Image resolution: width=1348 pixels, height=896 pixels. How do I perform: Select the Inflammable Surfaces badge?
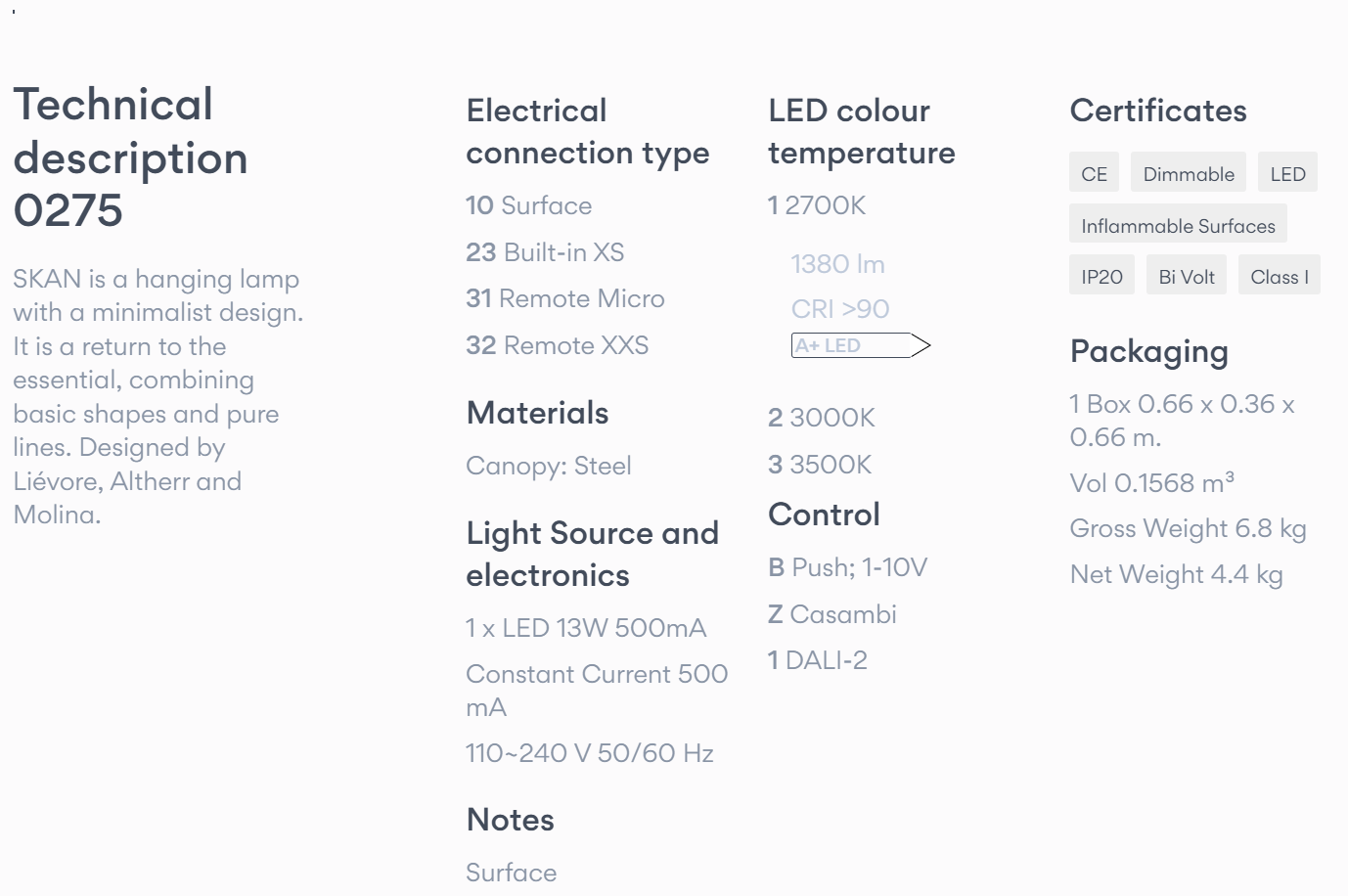(1177, 226)
